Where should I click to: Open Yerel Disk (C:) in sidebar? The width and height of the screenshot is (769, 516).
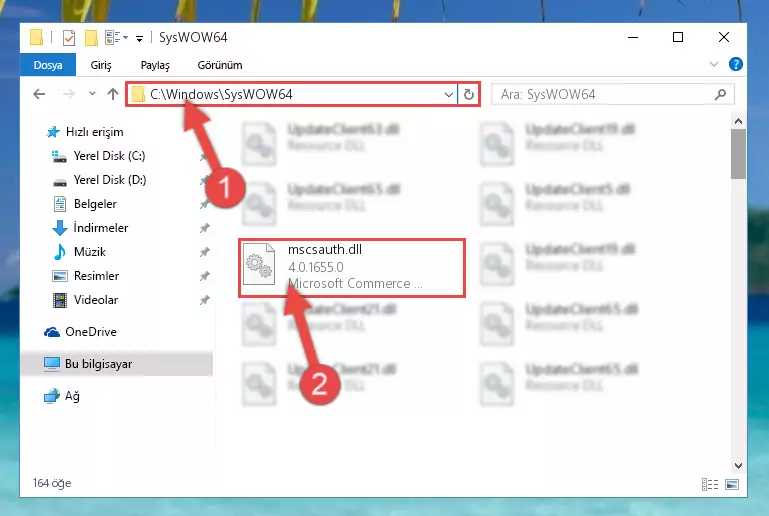coord(109,156)
